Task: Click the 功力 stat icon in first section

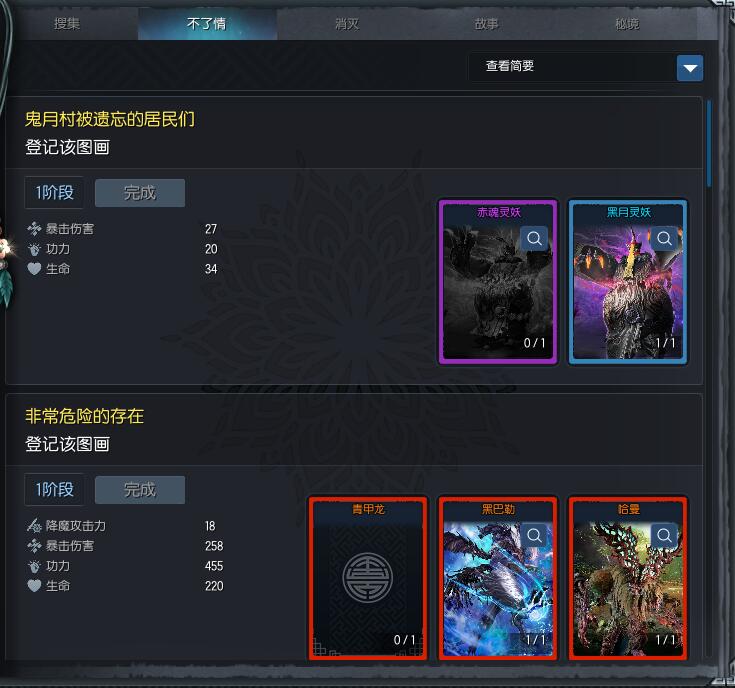Action: pos(34,249)
